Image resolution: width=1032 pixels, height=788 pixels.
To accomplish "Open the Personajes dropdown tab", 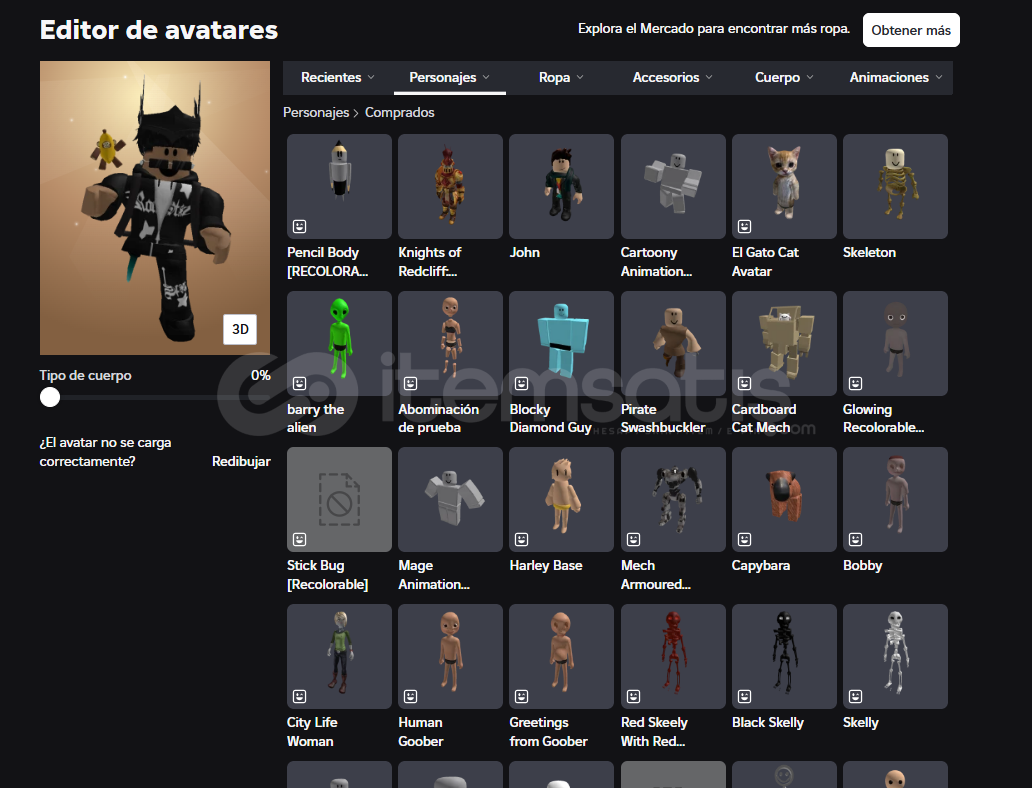I will pyautogui.click(x=450, y=78).
